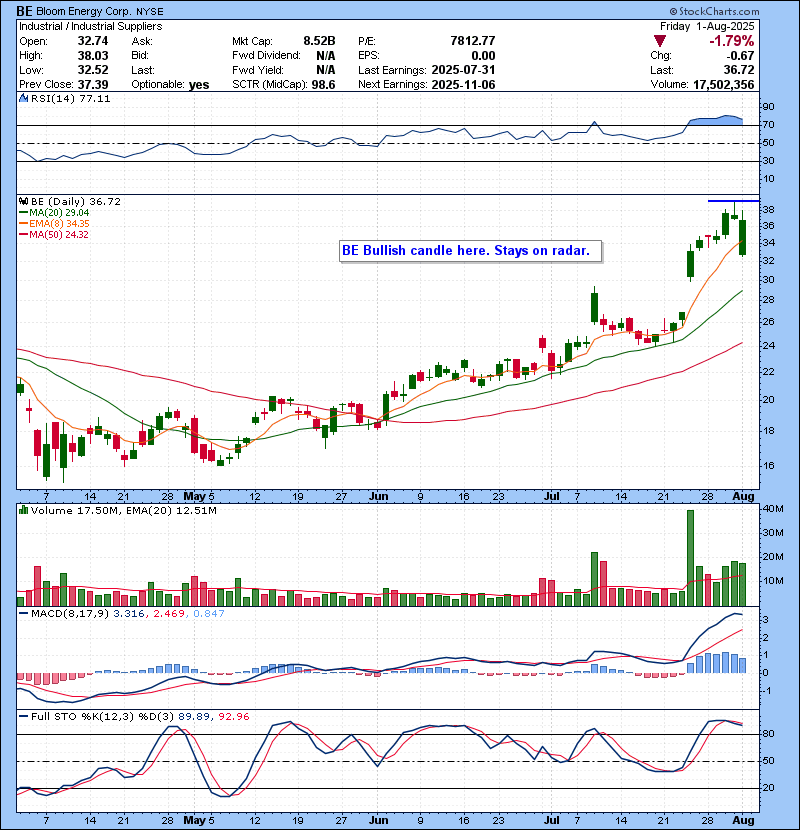Click the stochastic %D value 92.96

coord(233,716)
